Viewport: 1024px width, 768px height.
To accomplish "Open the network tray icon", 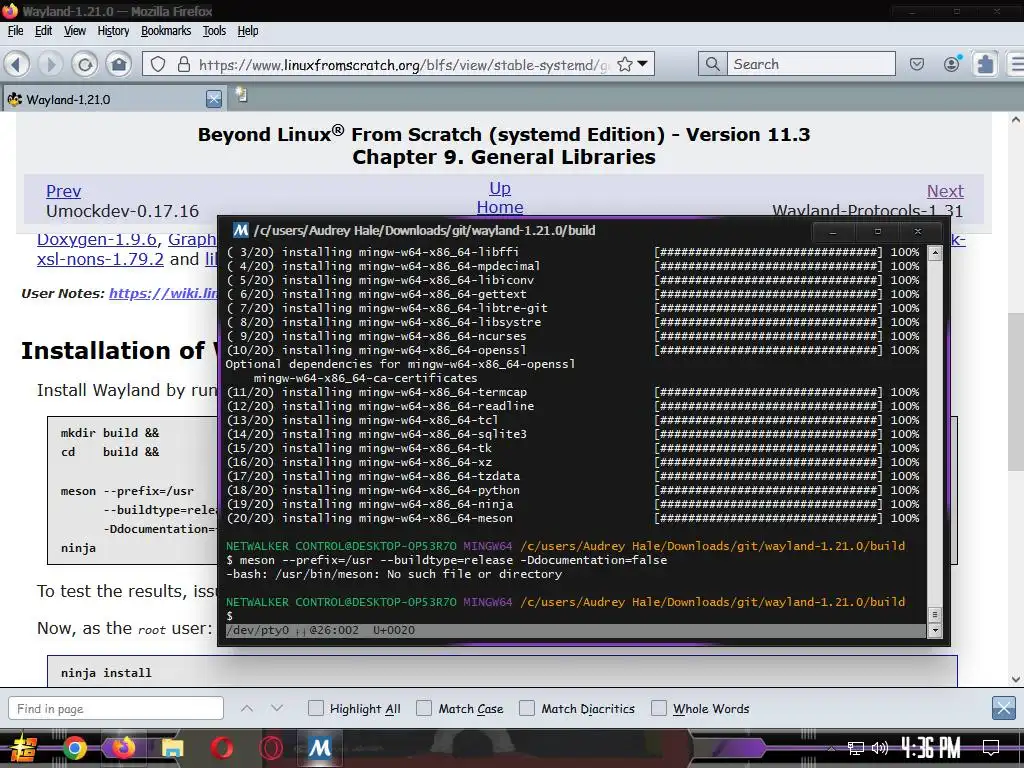I will [x=856, y=748].
